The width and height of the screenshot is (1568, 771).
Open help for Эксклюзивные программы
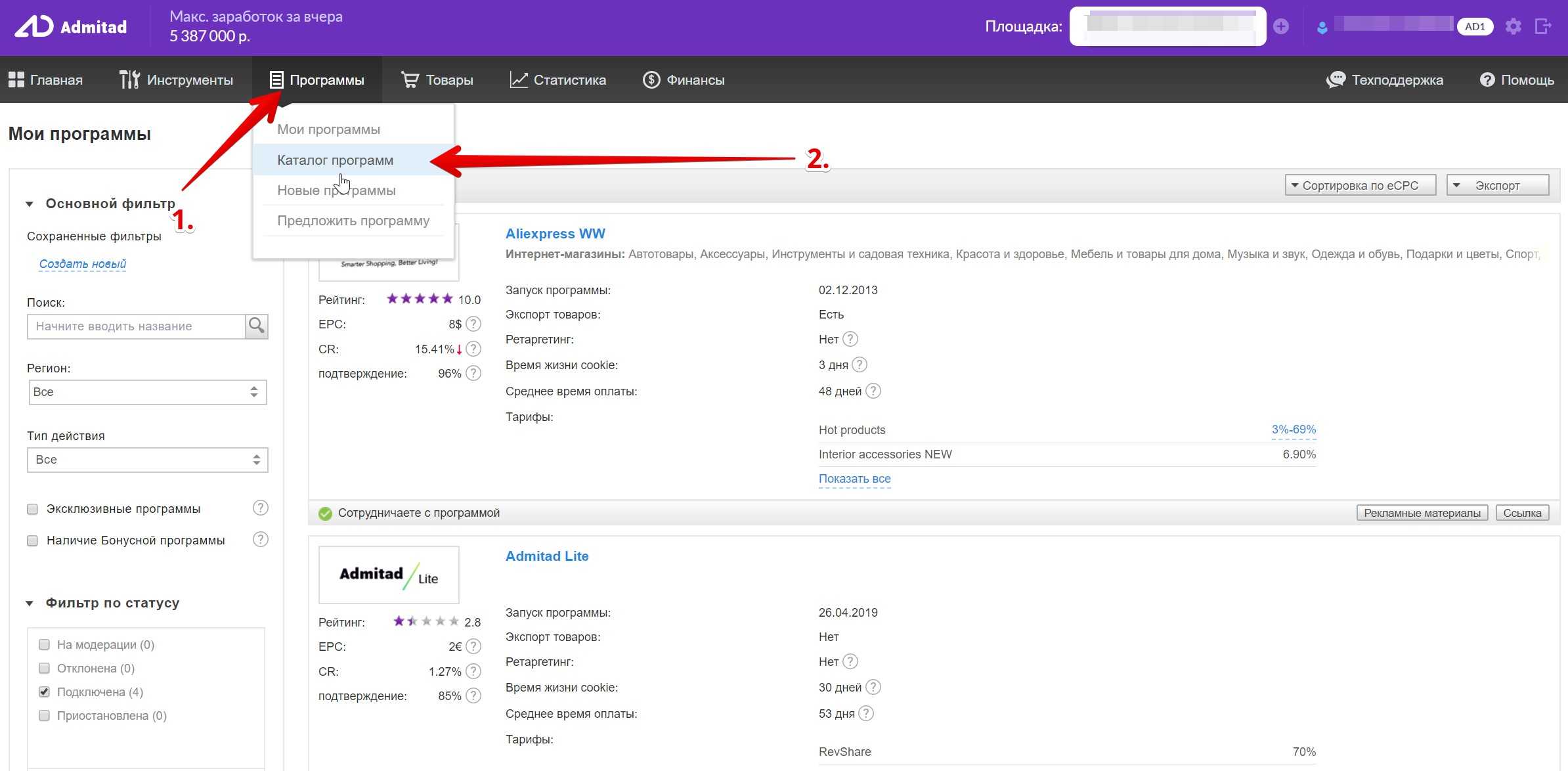click(x=261, y=508)
